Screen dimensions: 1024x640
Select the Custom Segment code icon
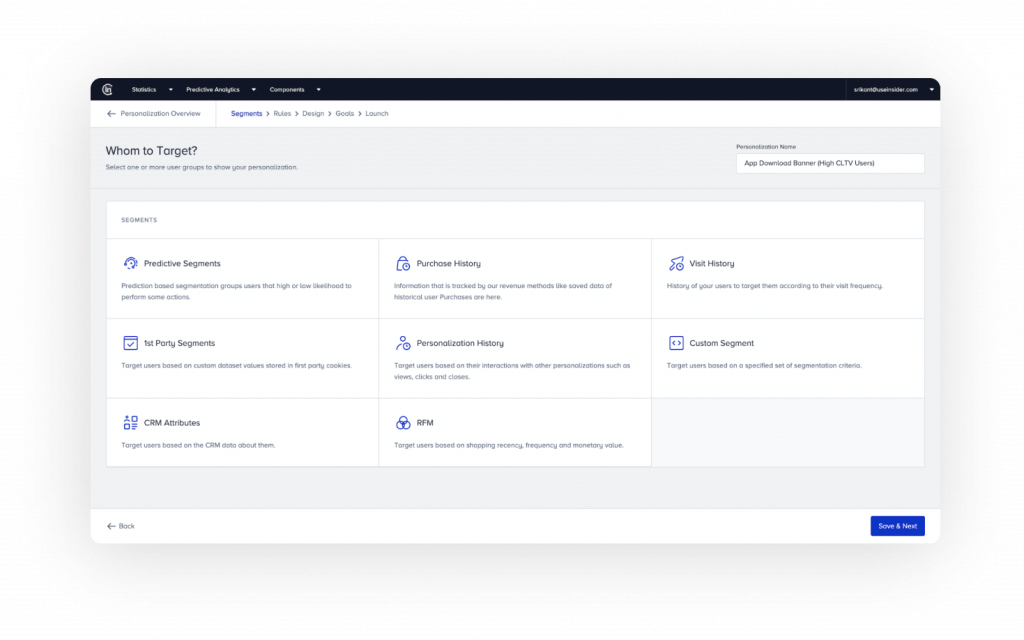coord(676,343)
